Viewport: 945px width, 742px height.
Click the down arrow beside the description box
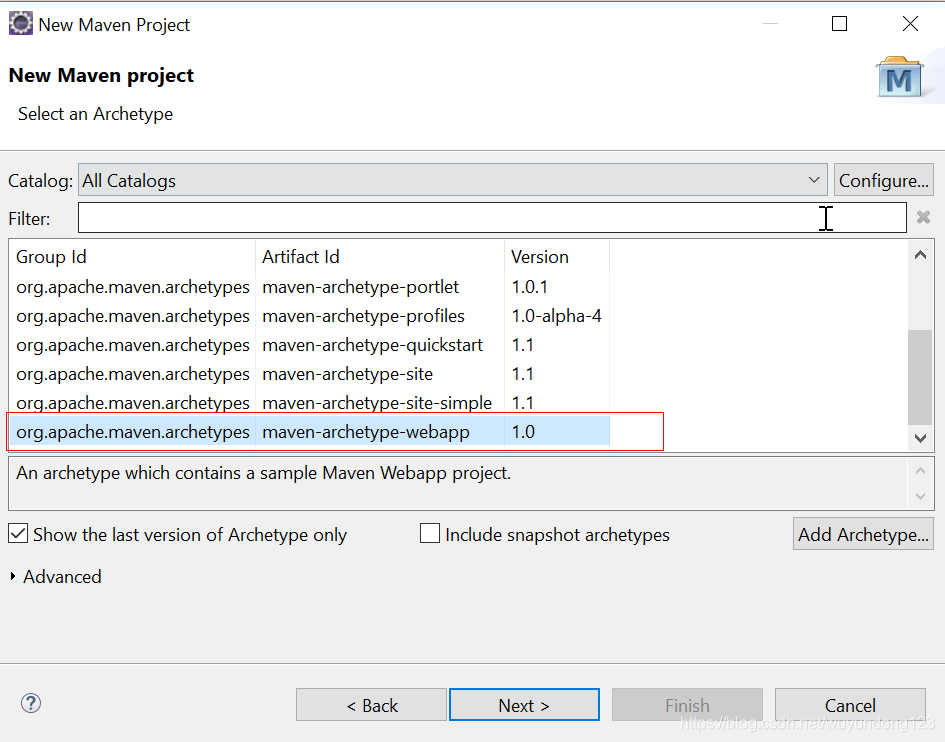pyautogui.click(x=921, y=495)
